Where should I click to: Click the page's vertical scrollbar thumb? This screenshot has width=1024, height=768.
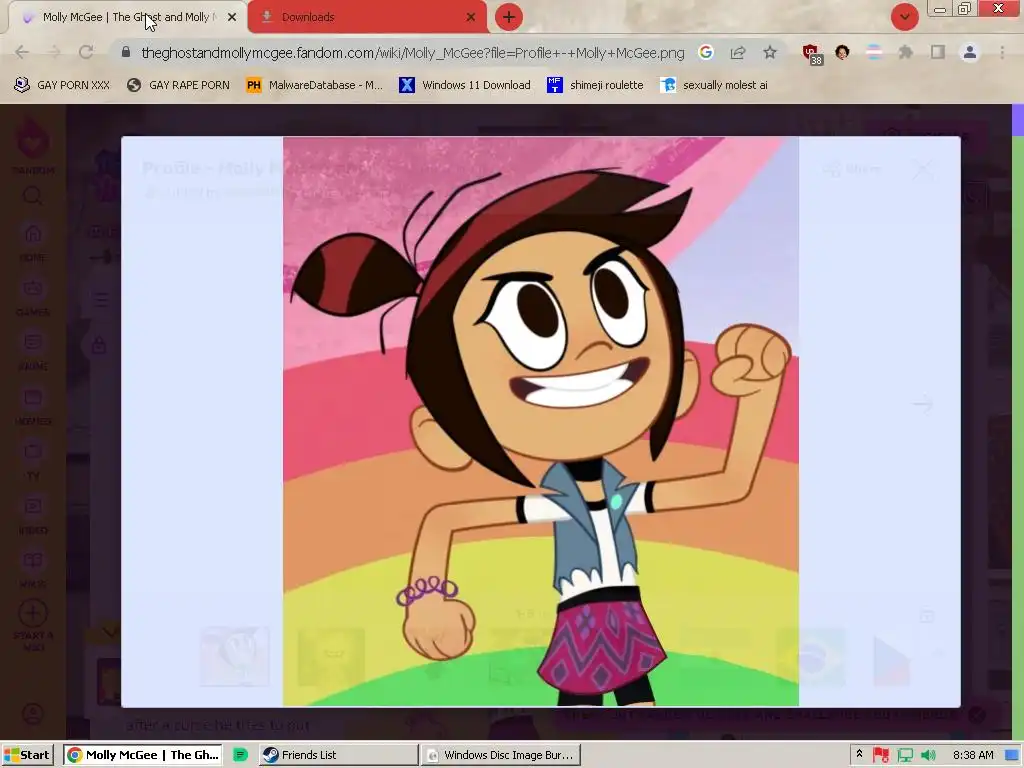coord(1017,120)
